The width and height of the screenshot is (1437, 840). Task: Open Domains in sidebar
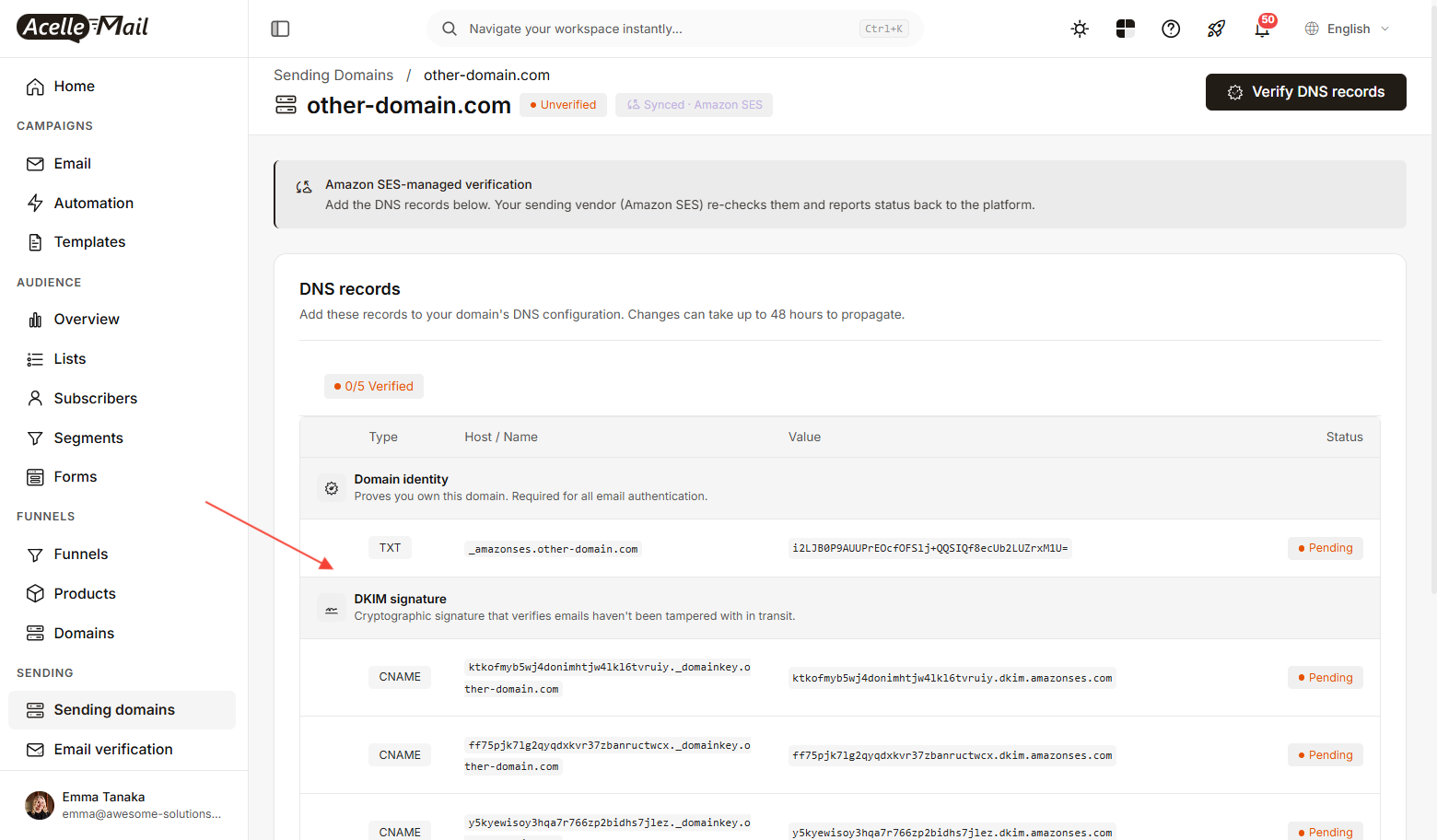point(122,634)
